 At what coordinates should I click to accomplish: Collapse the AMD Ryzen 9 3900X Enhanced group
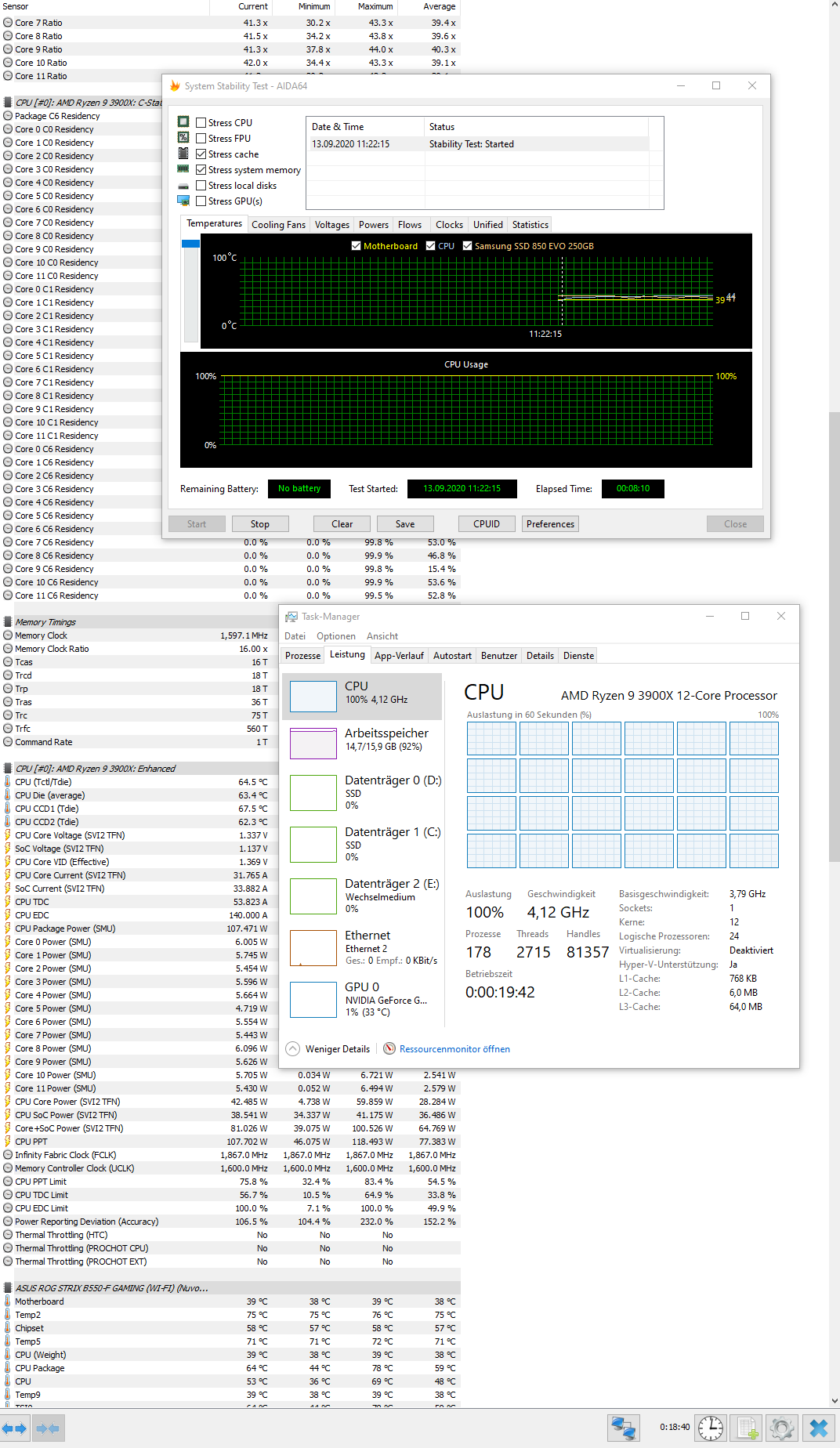(x=8, y=769)
